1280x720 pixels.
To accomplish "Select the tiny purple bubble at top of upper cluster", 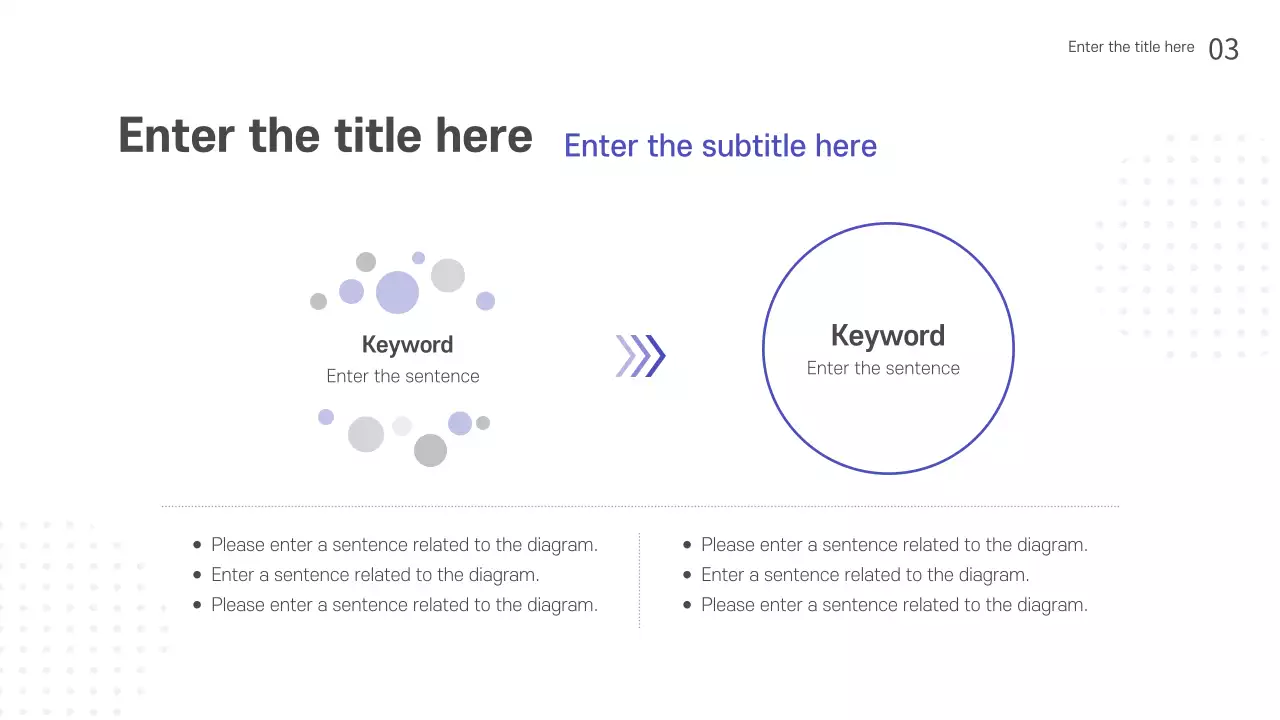I will pyautogui.click(x=418, y=258).
